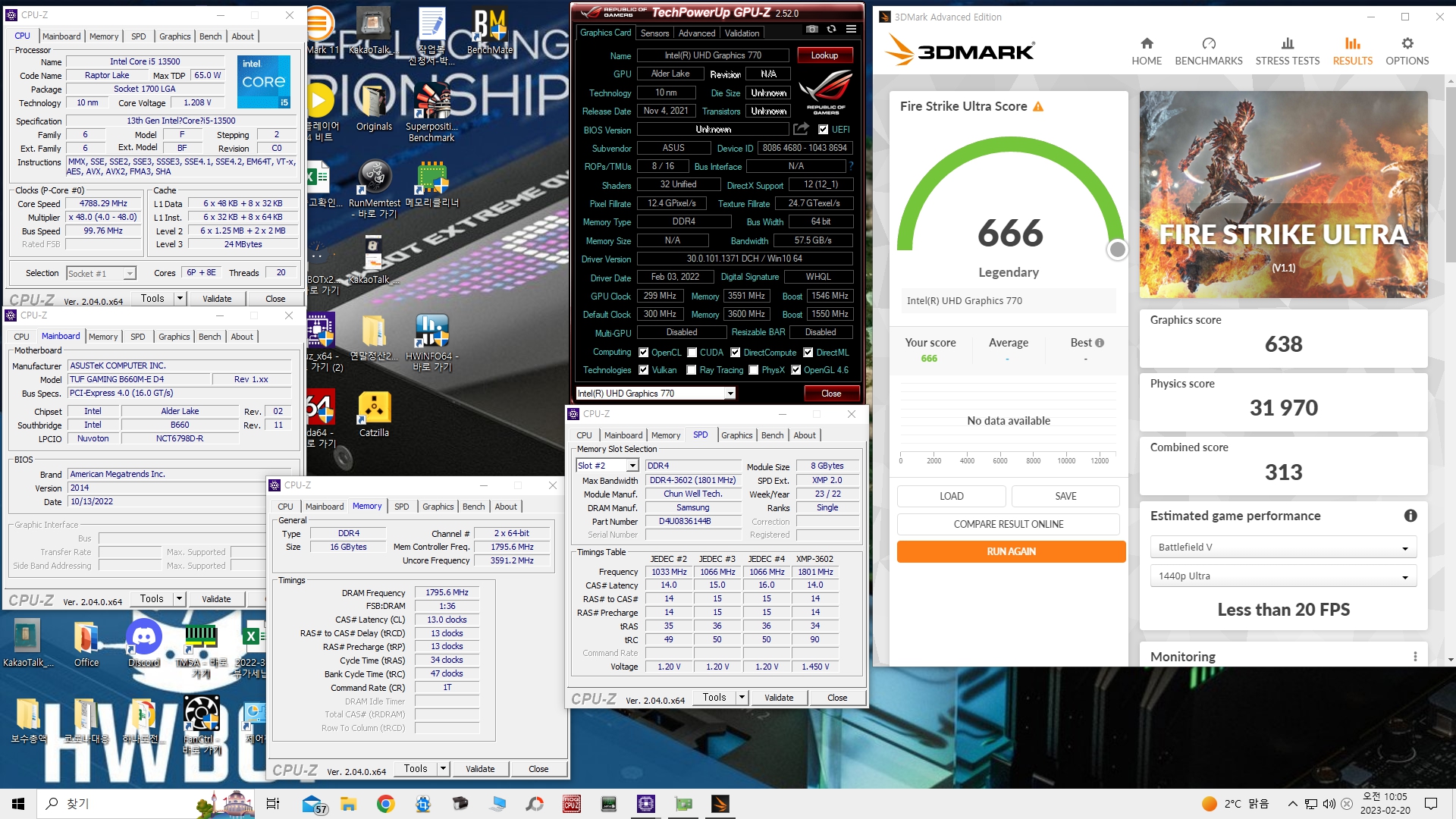Click the Windows Start button
Image resolution: width=1456 pixels, height=819 pixels.
pos(18,804)
